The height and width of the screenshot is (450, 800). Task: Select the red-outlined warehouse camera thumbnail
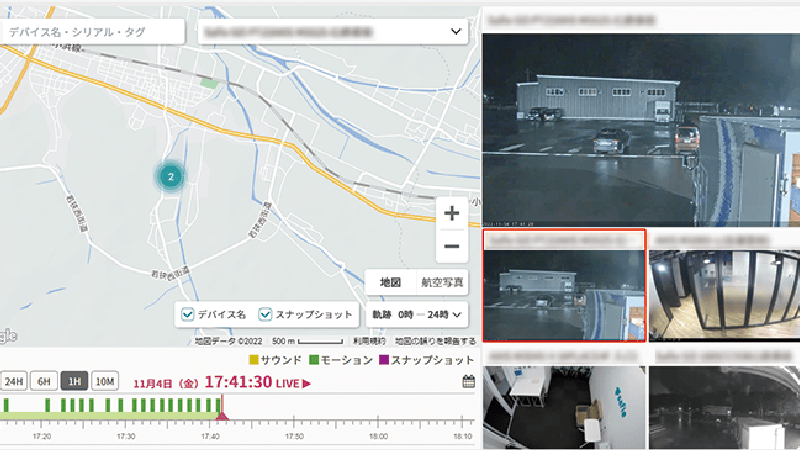[x=564, y=286]
